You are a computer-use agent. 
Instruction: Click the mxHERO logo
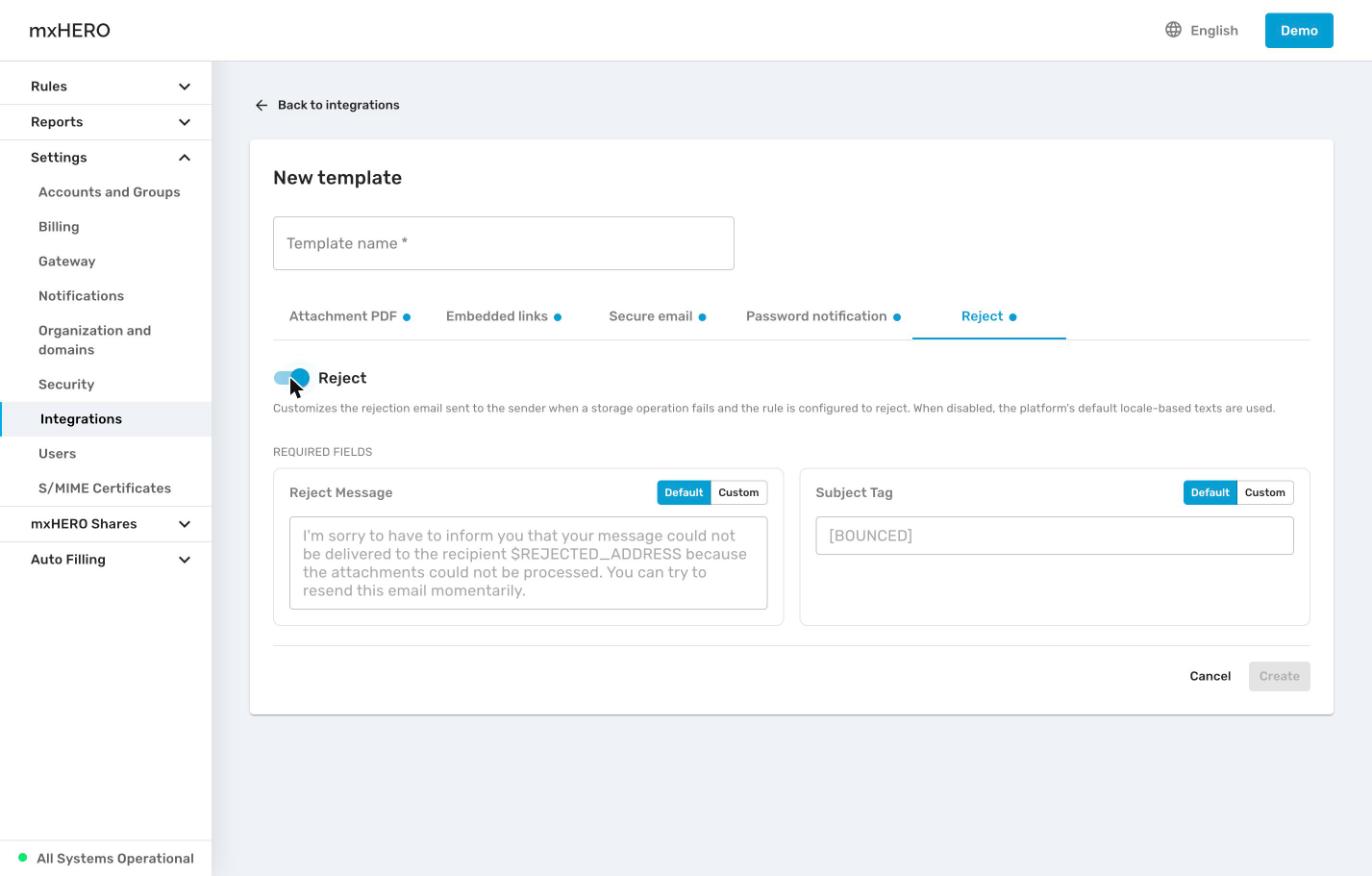[x=69, y=30]
